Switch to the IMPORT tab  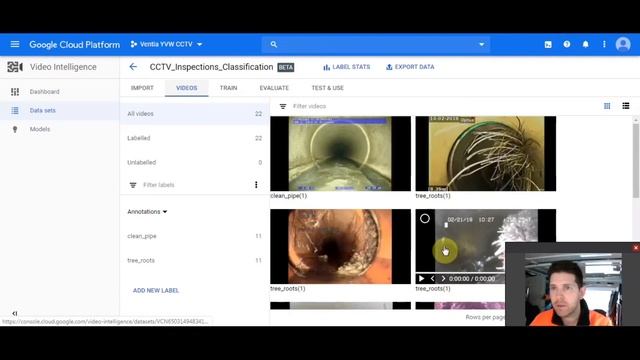(142, 88)
